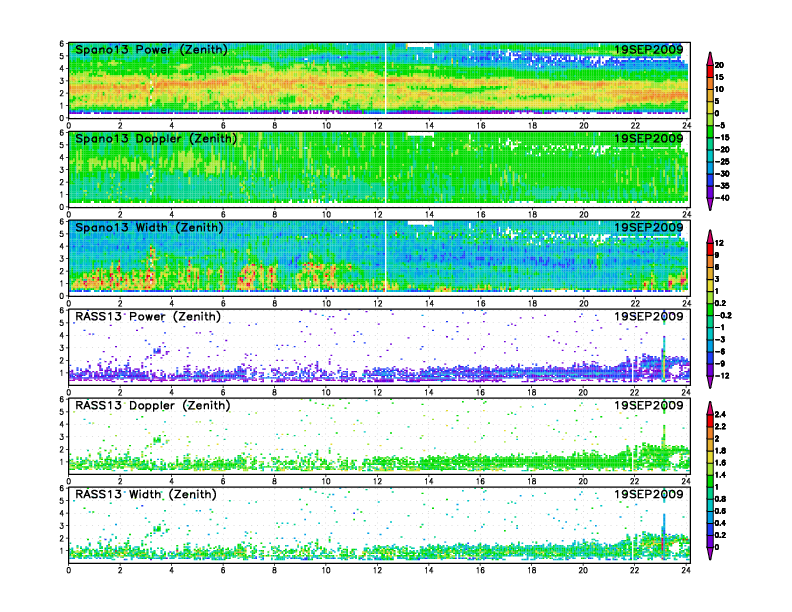Click the '0.8' label on the bottom colorbar
The image size is (792, 612).
(x=720, y=499)
